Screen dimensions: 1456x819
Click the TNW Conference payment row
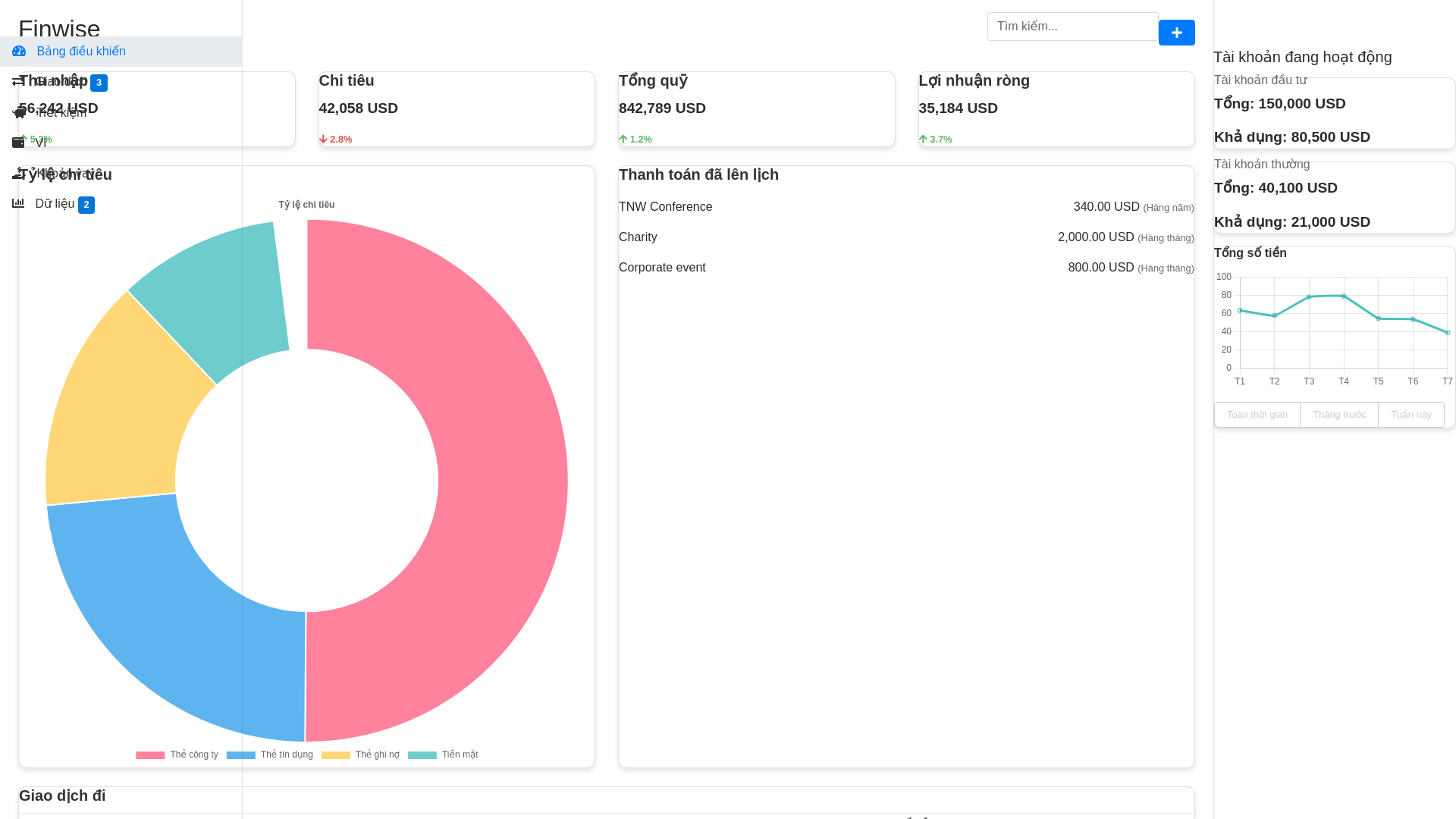906,207
